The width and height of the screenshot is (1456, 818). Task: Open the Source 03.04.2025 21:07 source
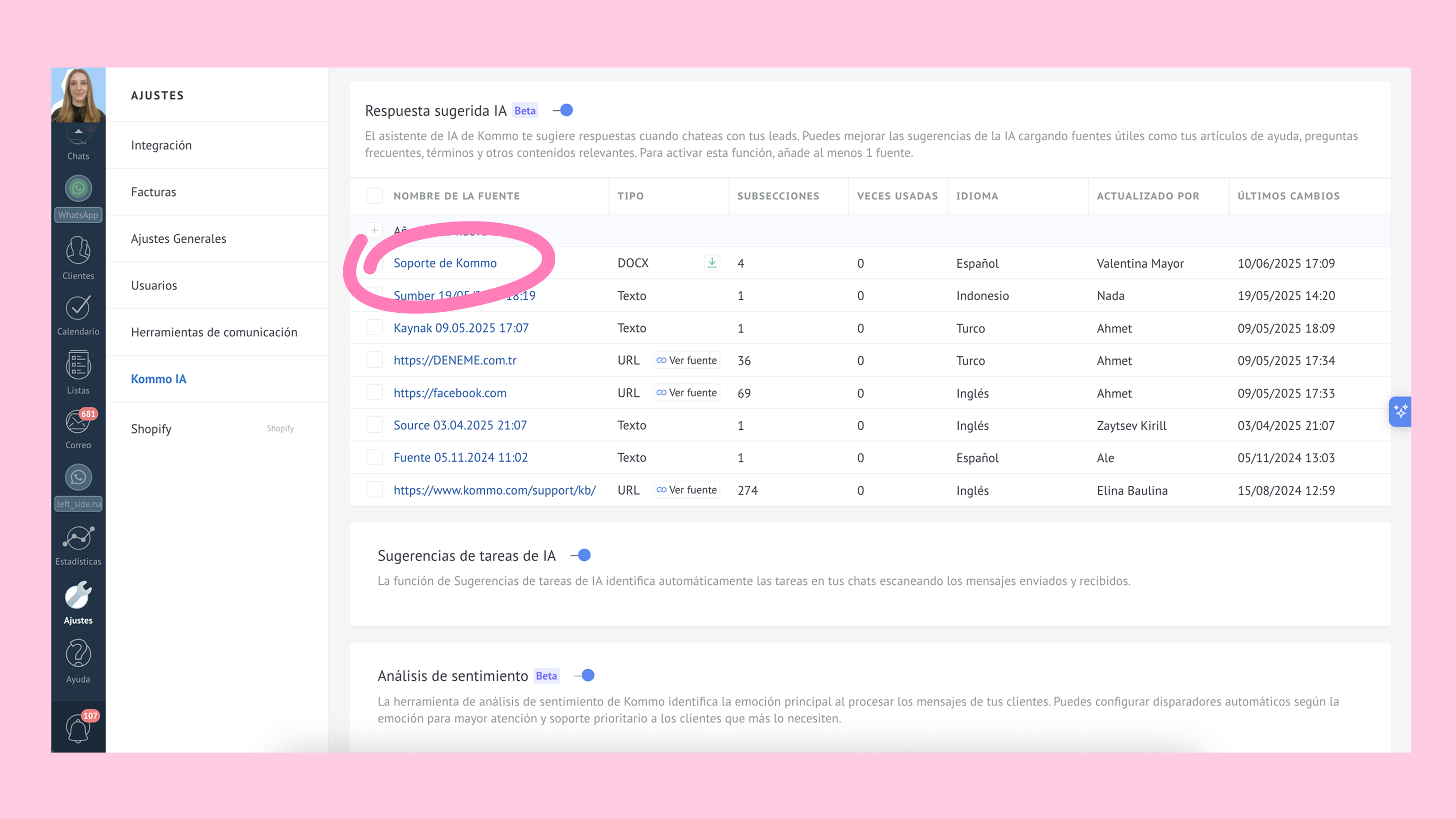point(460,425)
